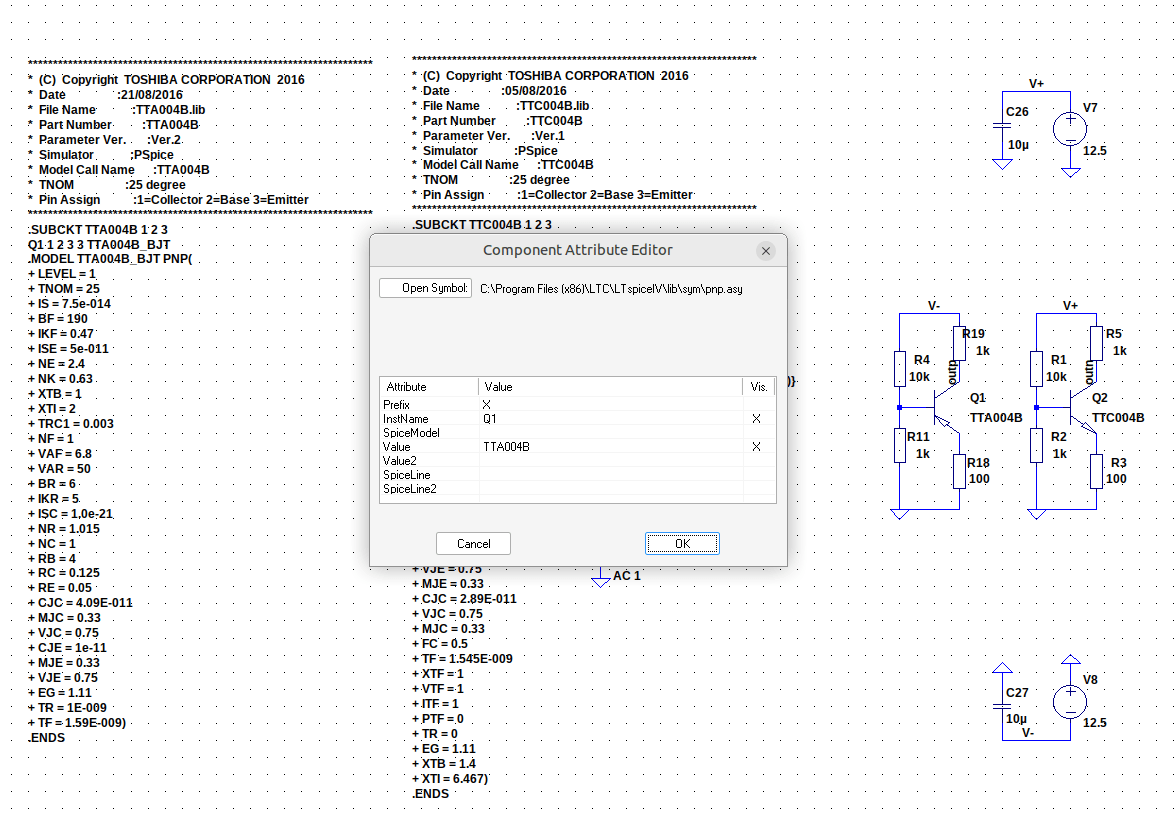Click the Open Symbol button
1176x816 pixels.
click(424, 288)
